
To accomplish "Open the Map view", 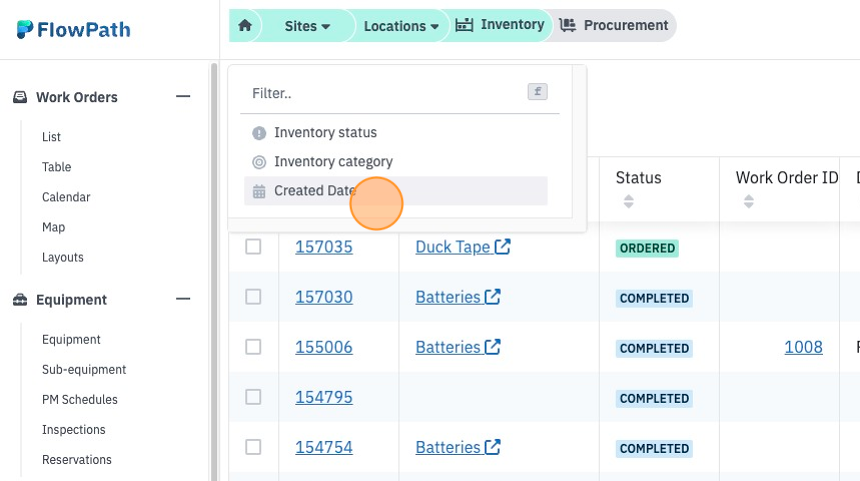I will [53, 227].
